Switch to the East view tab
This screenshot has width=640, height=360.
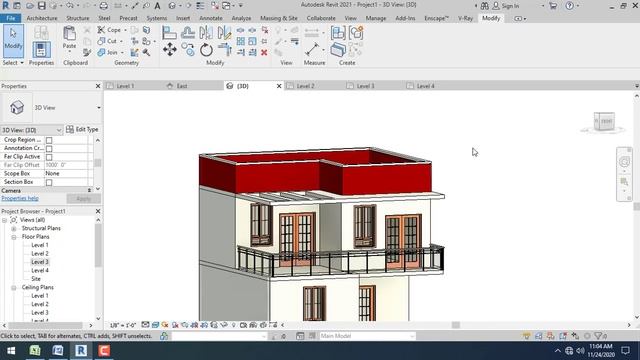click(x=182, y=86)
